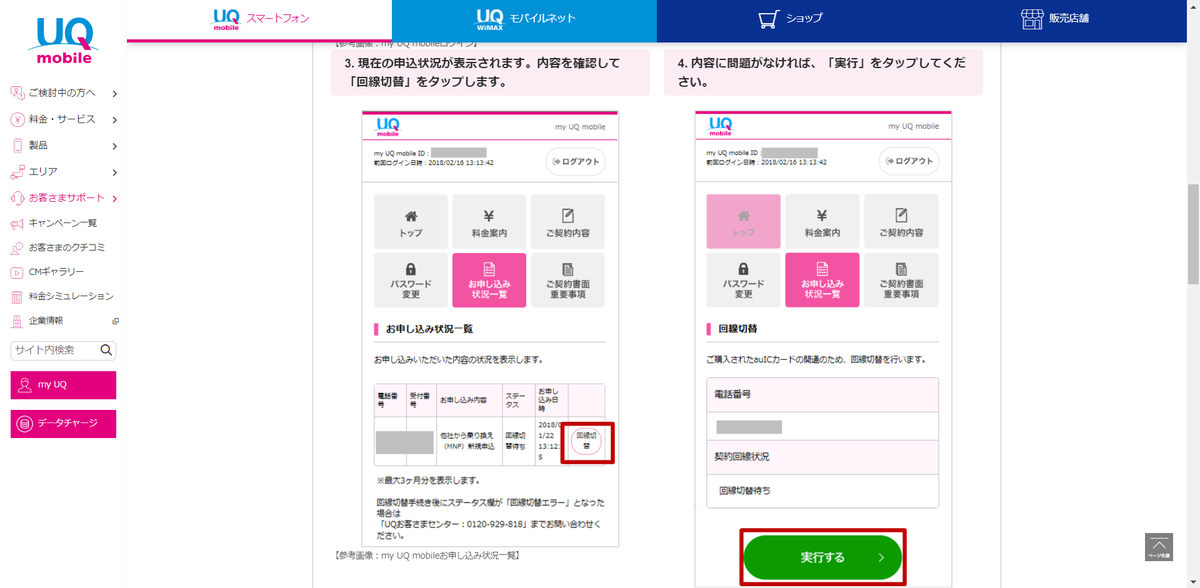Open the スマートフォン top tab
This screenshot has height=588, width=1200.
[260, 20]
